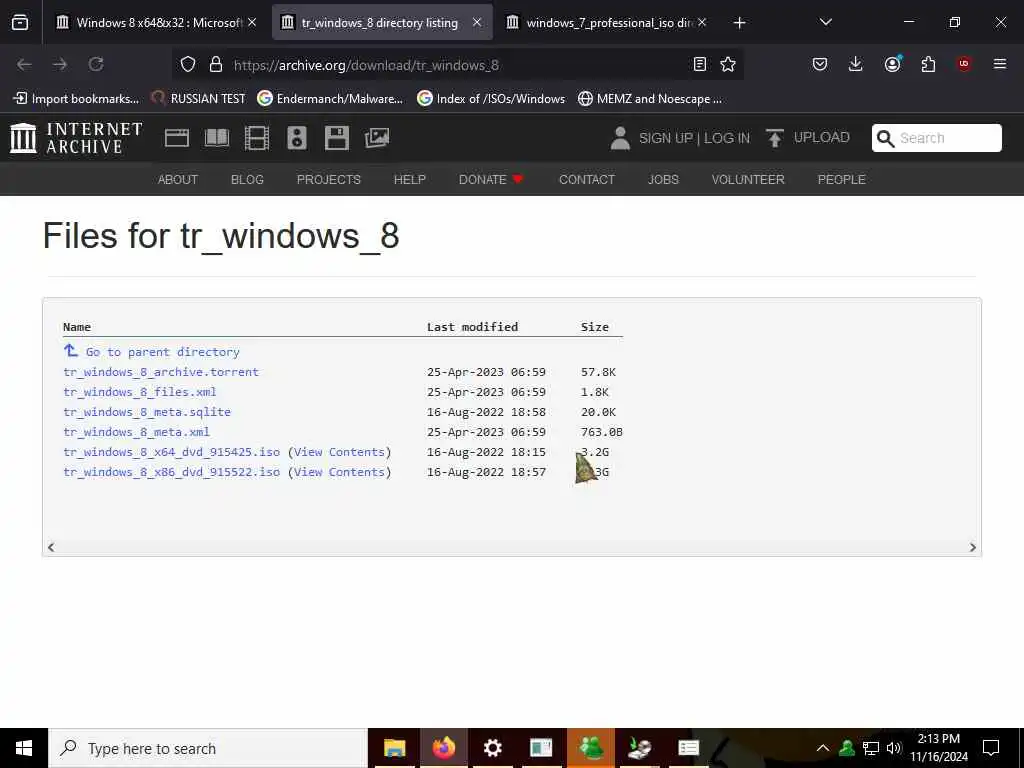Viewport: 1024px width, 768px height.
Task: Open new tab with plus button
Action: [739, 23]
